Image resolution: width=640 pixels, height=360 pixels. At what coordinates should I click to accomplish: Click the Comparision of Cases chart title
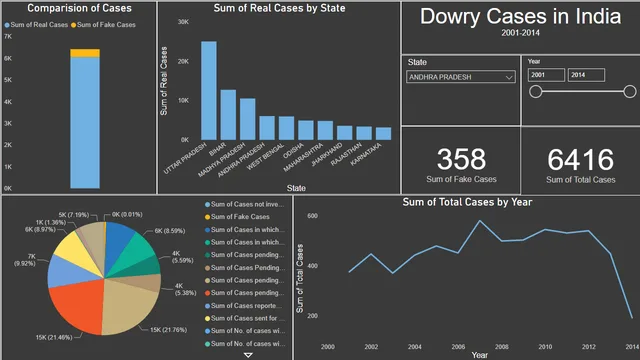(x=80, y=8)
